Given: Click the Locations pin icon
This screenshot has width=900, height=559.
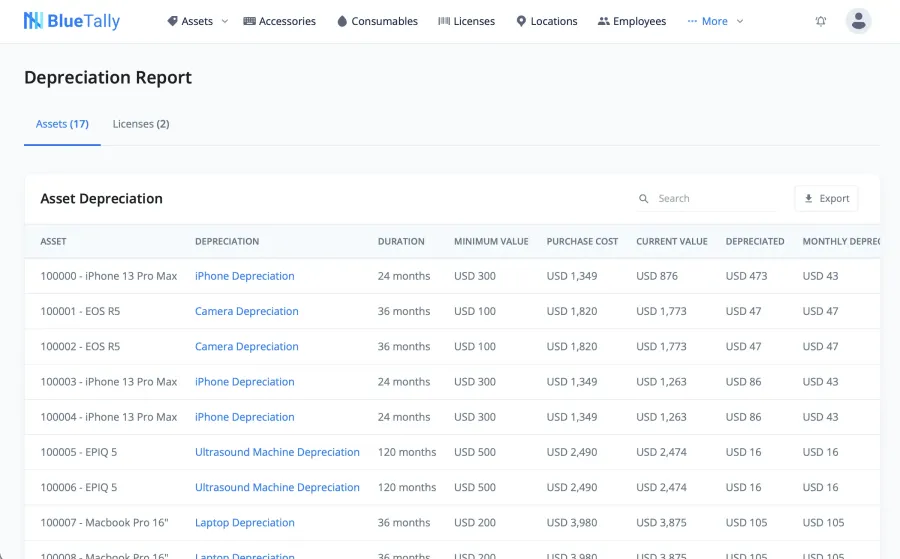Looking at the screenshot, I should point(521,21).
